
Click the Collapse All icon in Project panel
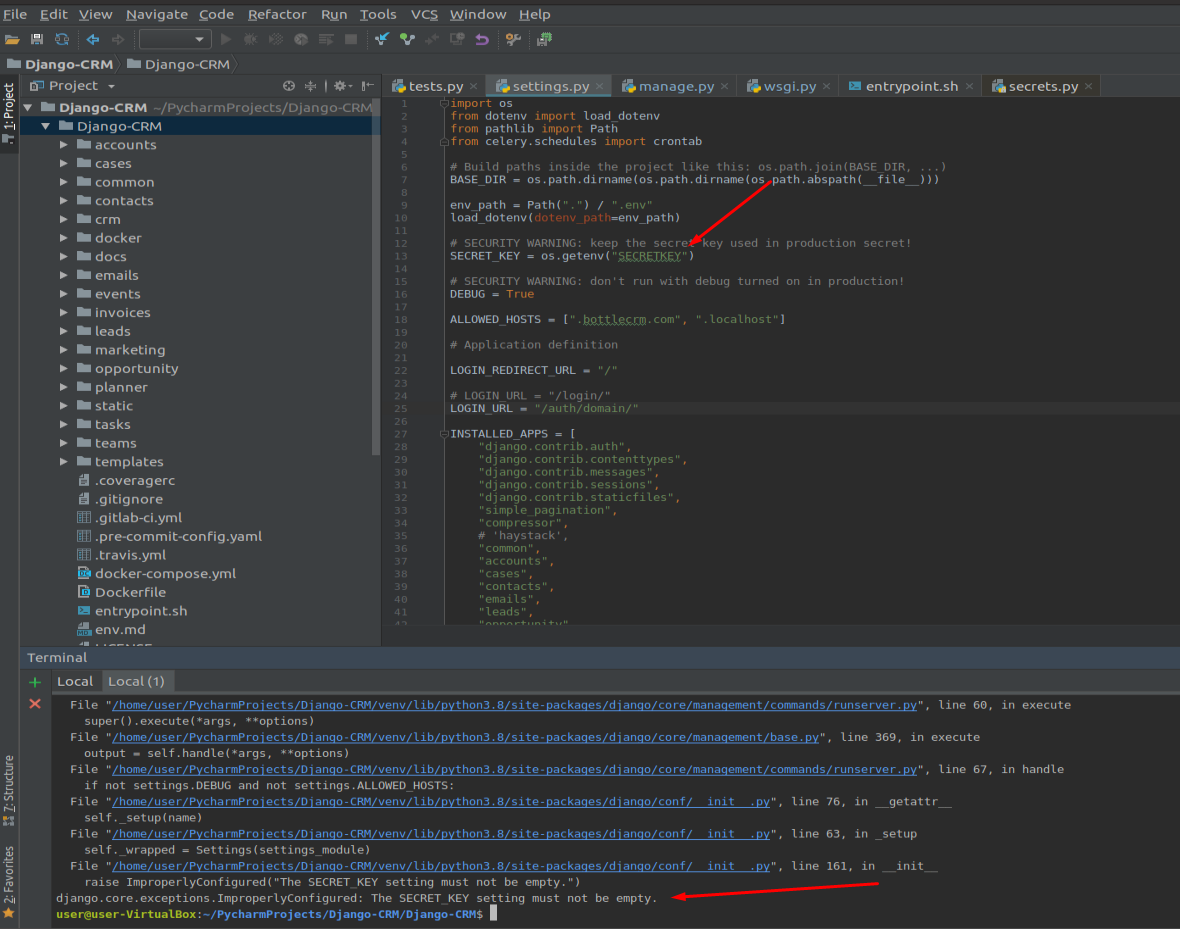310,86
